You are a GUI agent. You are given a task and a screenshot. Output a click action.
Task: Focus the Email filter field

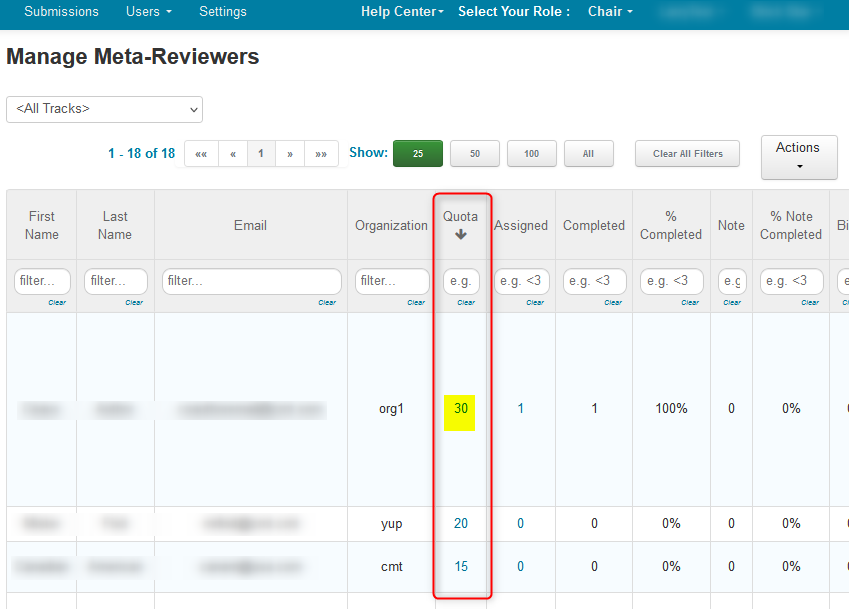point(252,281)
